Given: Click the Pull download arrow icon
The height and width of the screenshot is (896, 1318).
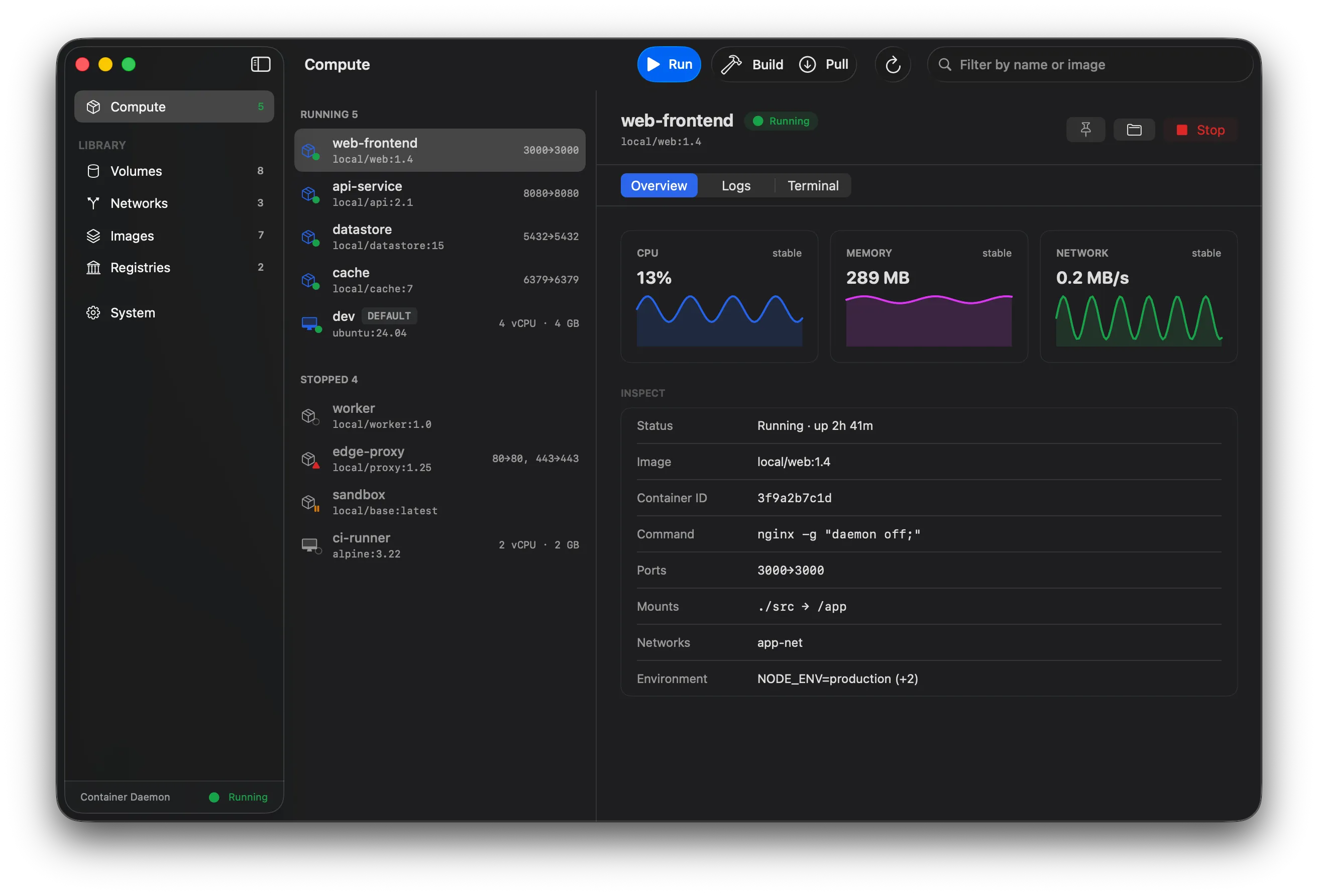Looking at the screenshot, I should (x=807, y=65).
